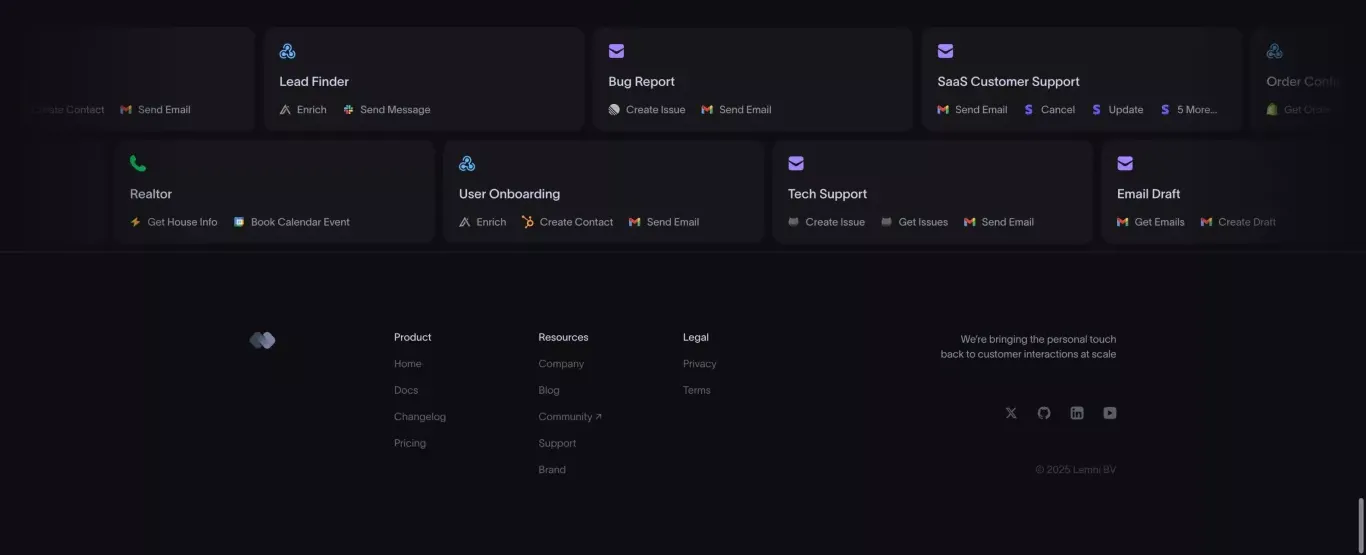Image resolution: width=1366 pixels, height=555 pixels.
Task: Open the Docs footer link
Action: (406, 390)
